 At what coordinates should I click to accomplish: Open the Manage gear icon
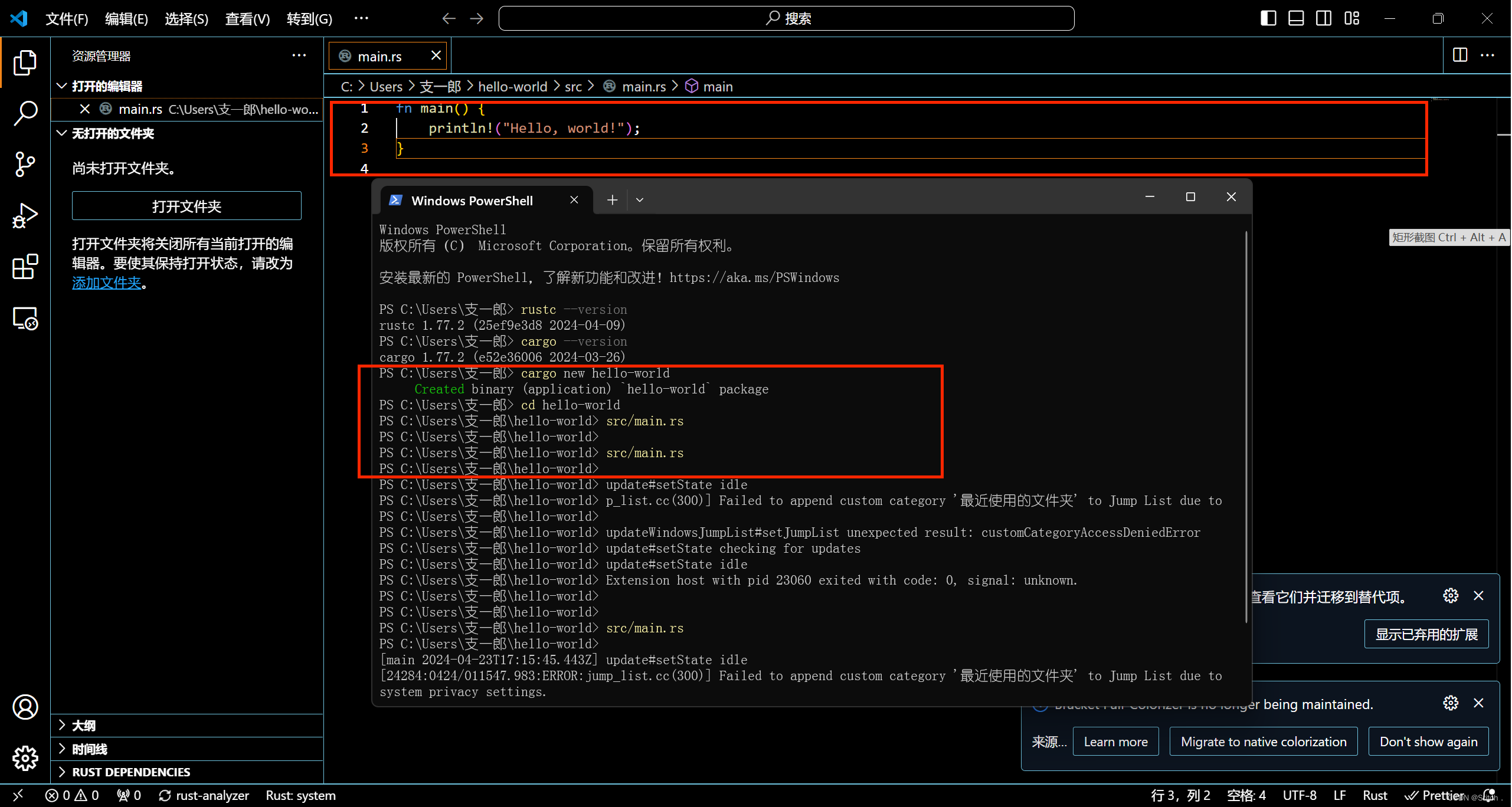(x=25, y=757)
